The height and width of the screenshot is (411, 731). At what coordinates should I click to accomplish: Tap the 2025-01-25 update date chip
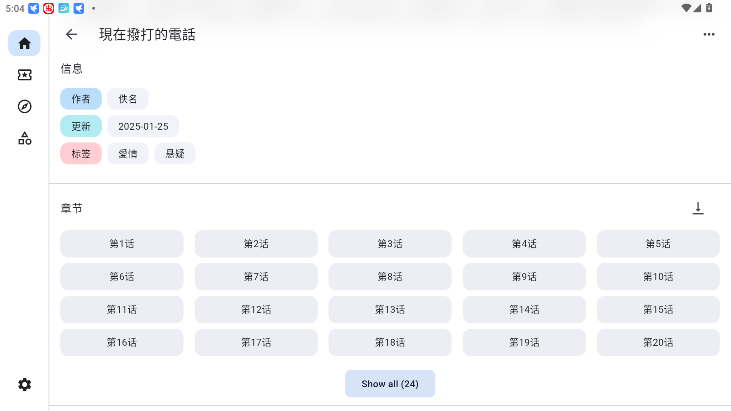(x=143, y=126)
